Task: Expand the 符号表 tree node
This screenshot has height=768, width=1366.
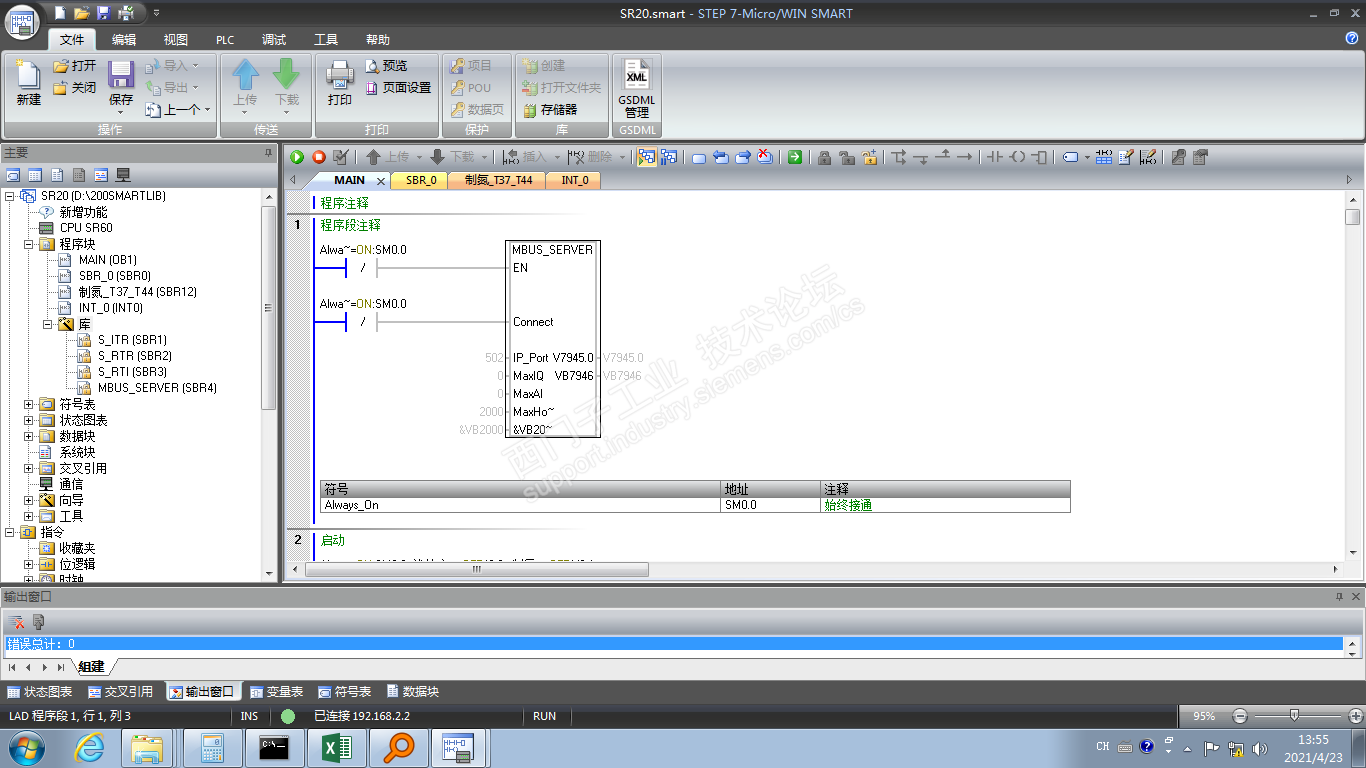Action: pos(29,404)
